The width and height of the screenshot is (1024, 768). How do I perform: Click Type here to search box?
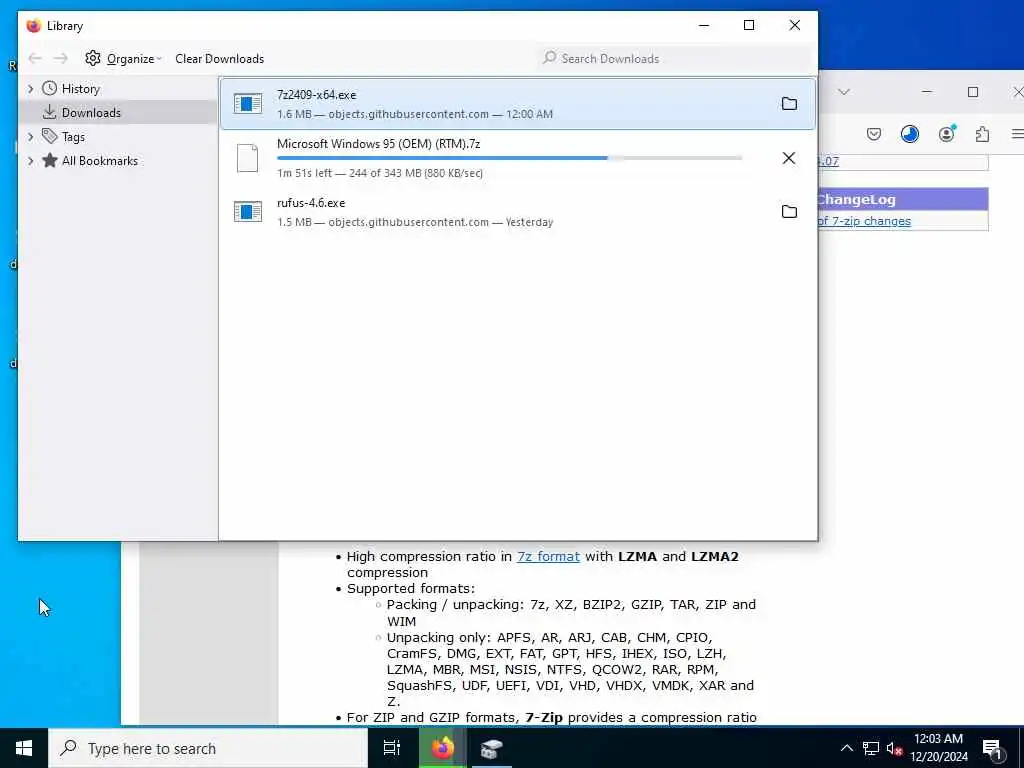click(208, 748)
